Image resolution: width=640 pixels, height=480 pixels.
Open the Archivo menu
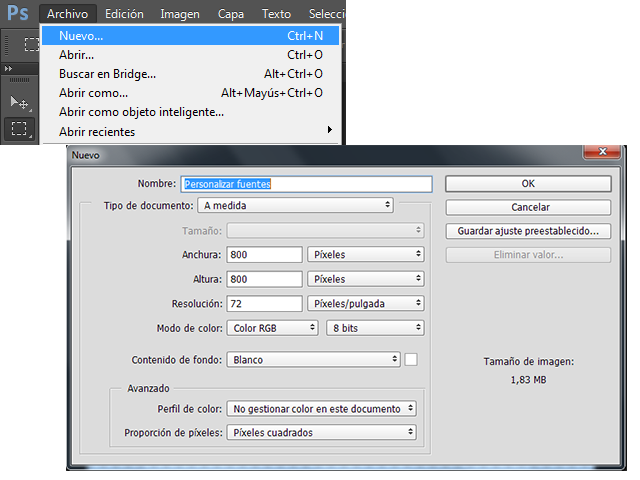pos(67,14)
